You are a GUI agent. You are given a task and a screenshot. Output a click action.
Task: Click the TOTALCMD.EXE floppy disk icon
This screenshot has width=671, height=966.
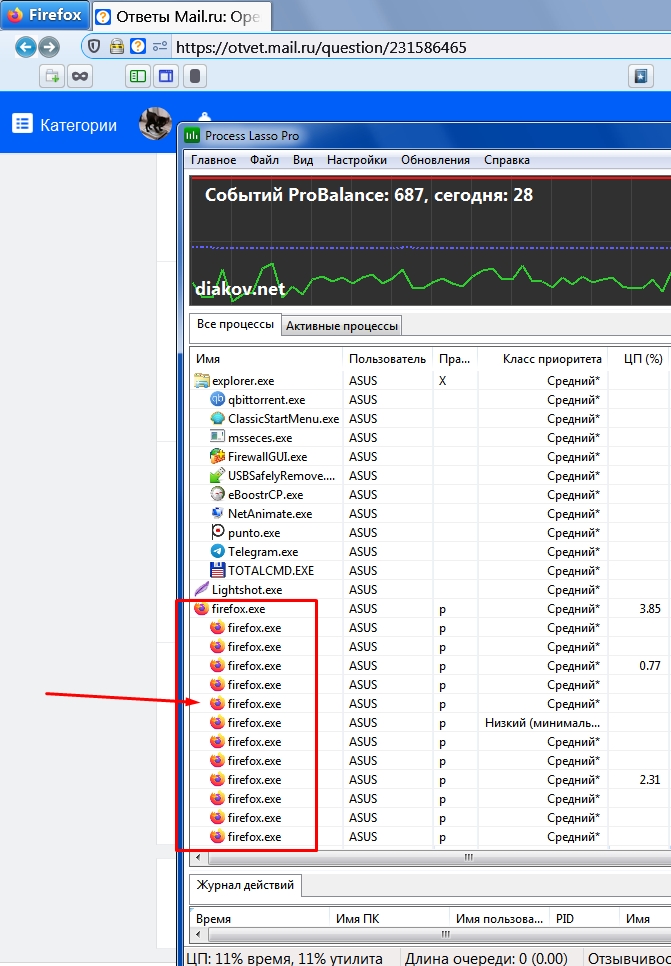pos(218,570)
